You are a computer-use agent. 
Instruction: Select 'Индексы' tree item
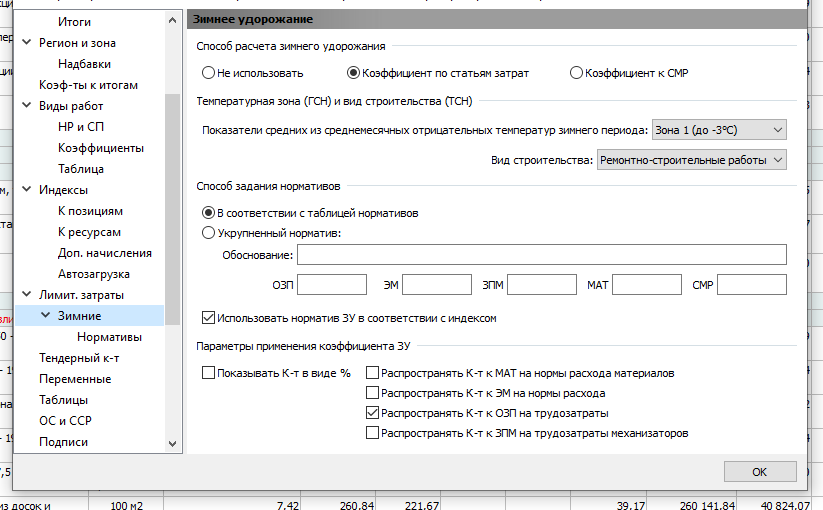point(63,189)
